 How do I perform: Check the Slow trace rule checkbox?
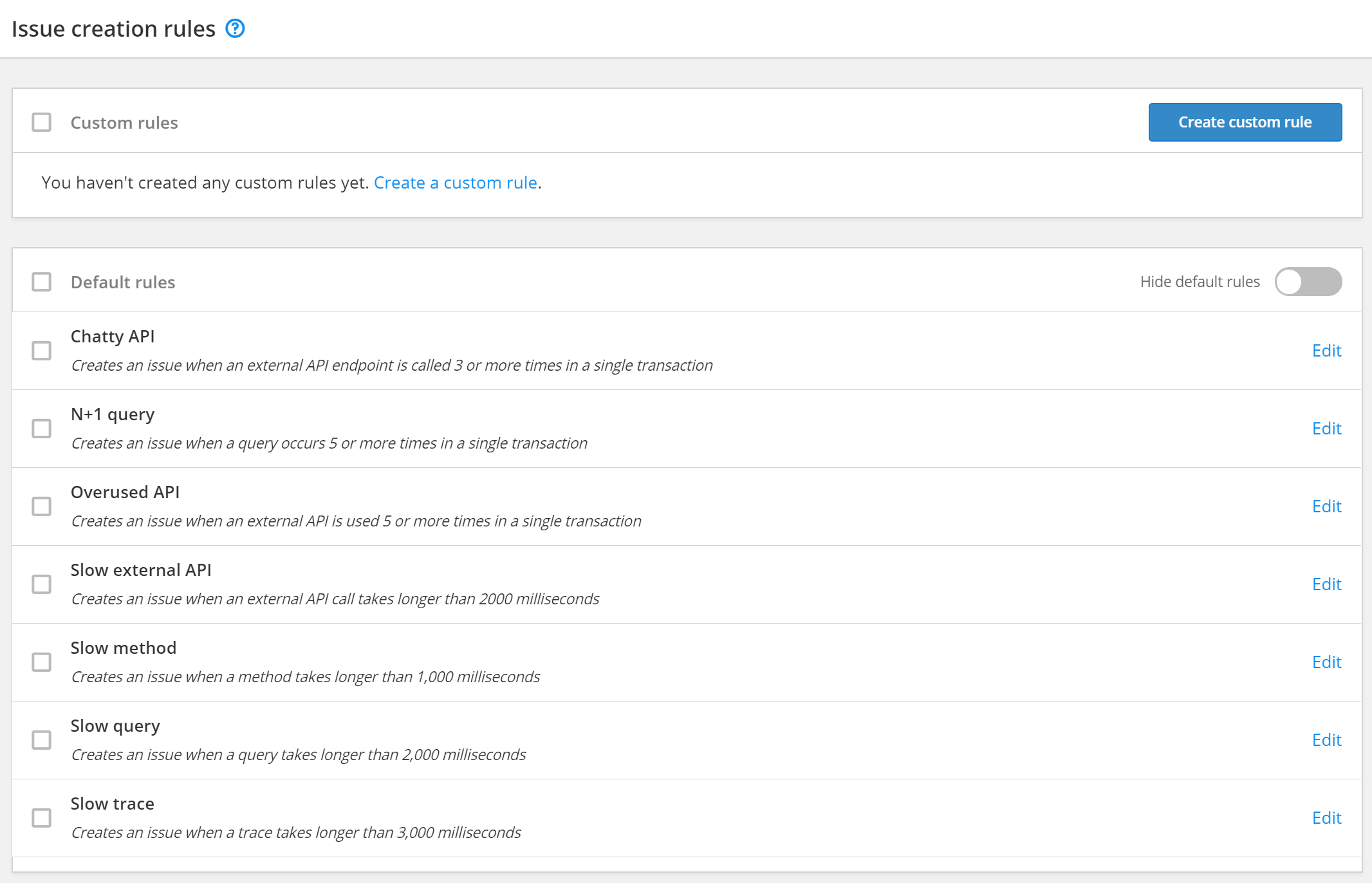tap(42, 818)
